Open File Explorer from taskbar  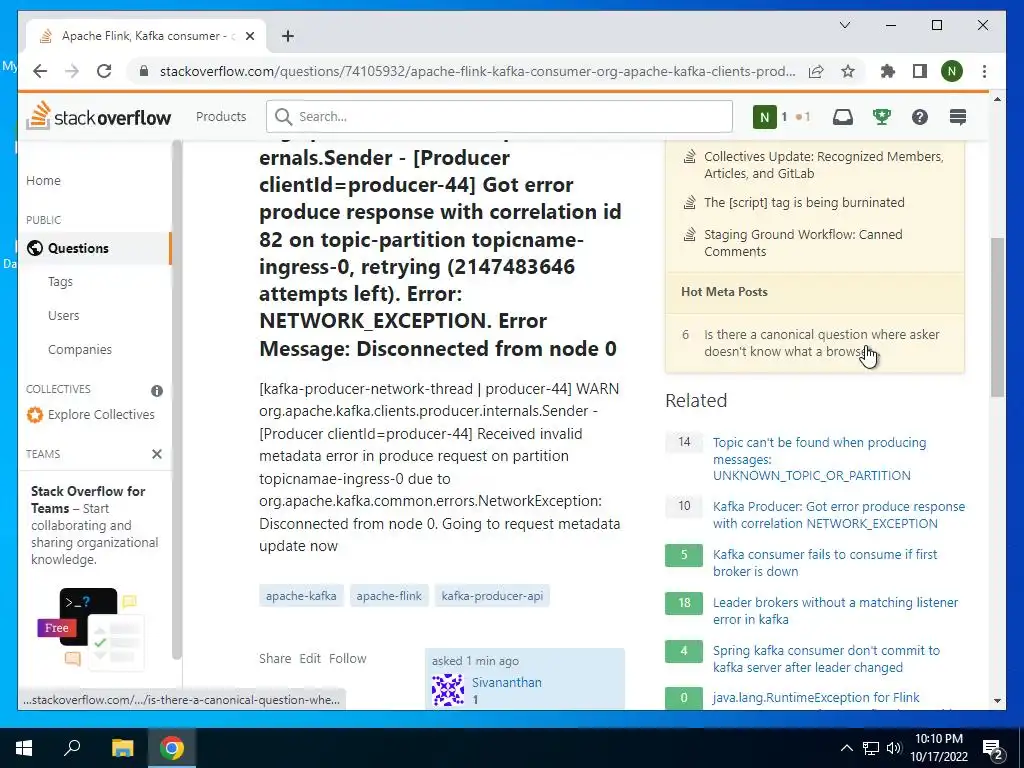(122, 748)
